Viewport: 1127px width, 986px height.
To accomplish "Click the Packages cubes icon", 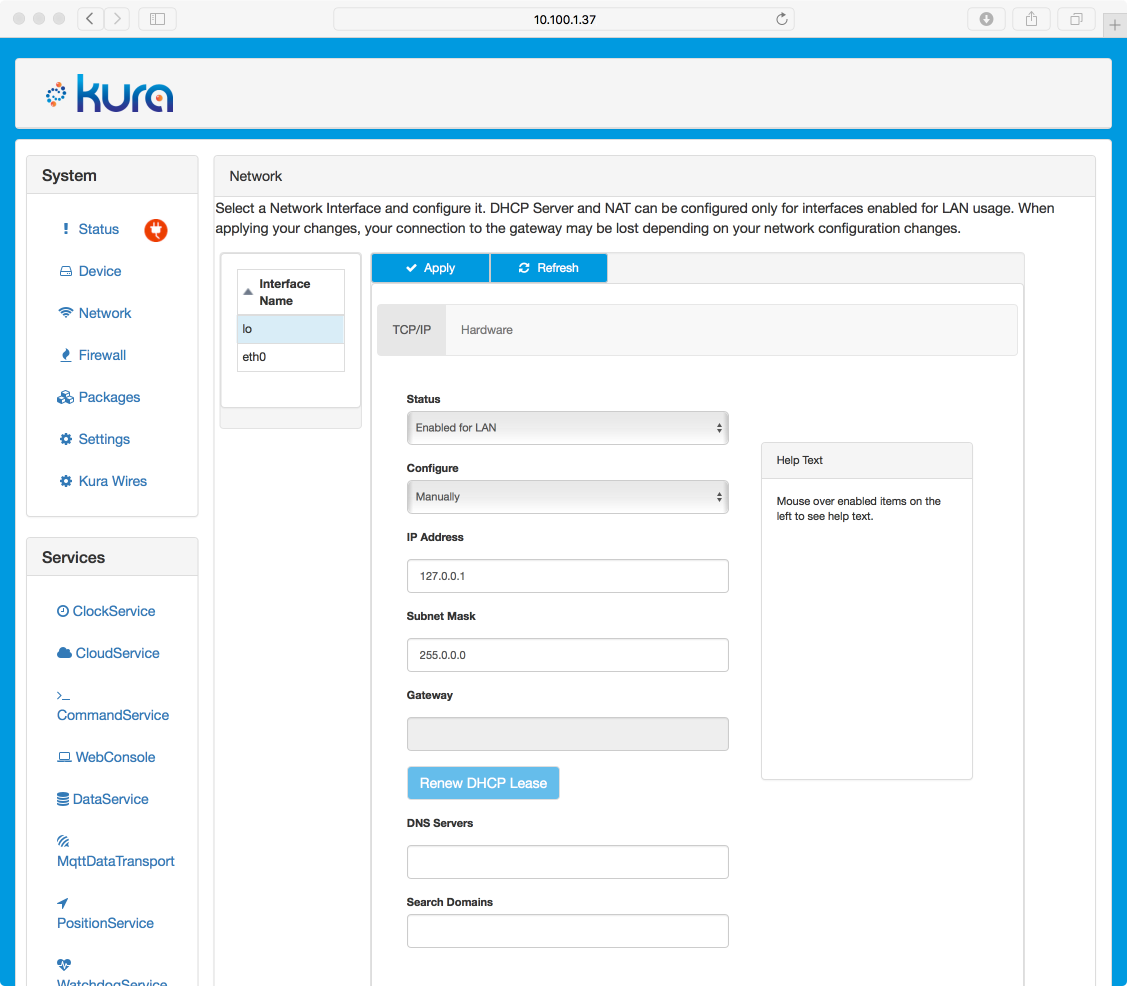I will click(x=65, y=397).
